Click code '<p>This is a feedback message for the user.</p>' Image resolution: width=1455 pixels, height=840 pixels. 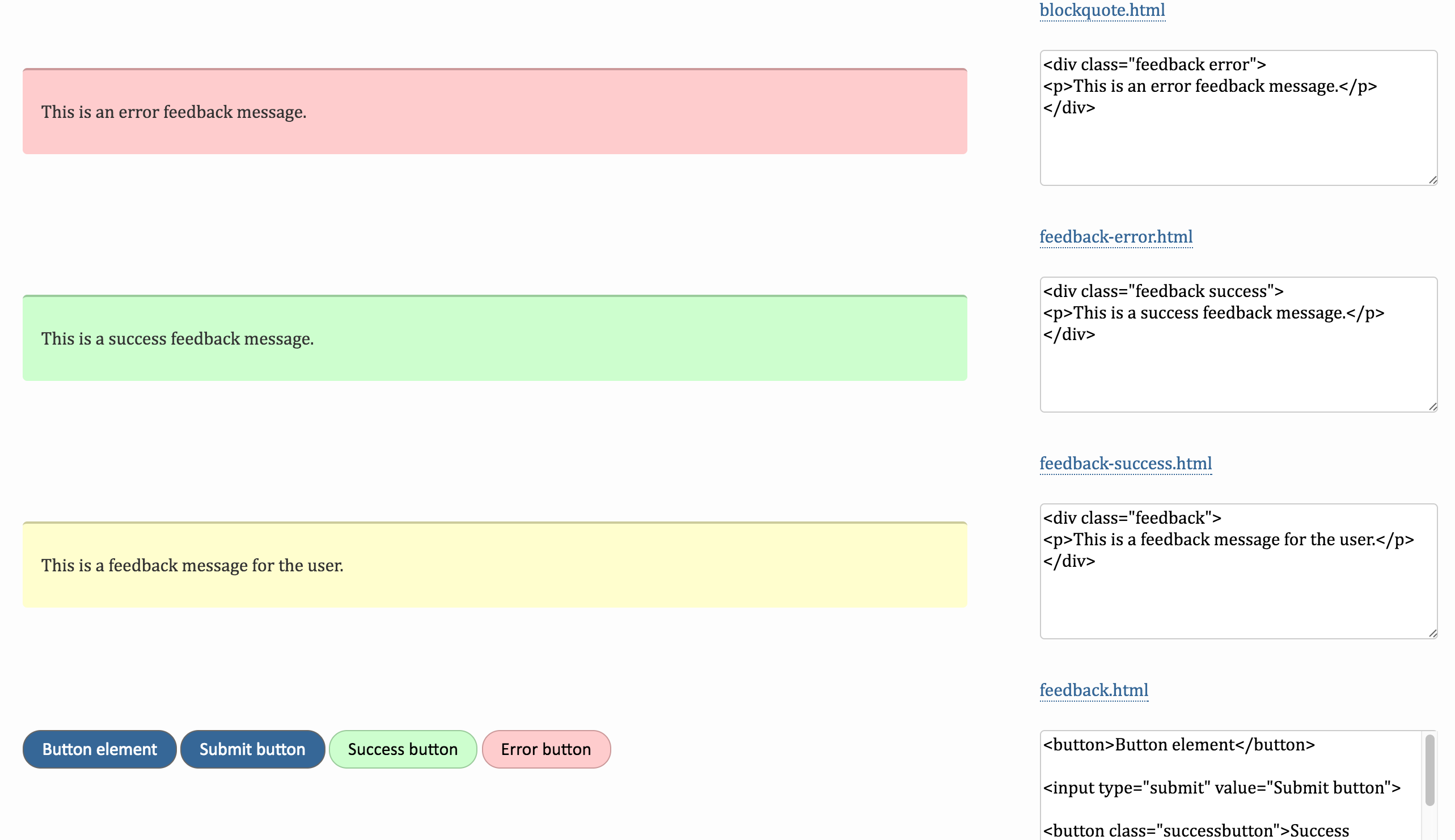(x=1228, y=540)
